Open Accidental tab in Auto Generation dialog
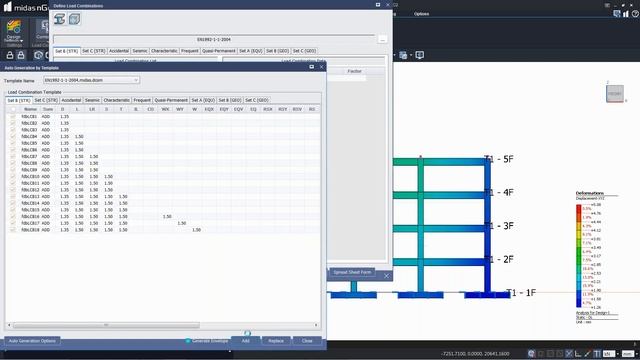 pos(71,100)
